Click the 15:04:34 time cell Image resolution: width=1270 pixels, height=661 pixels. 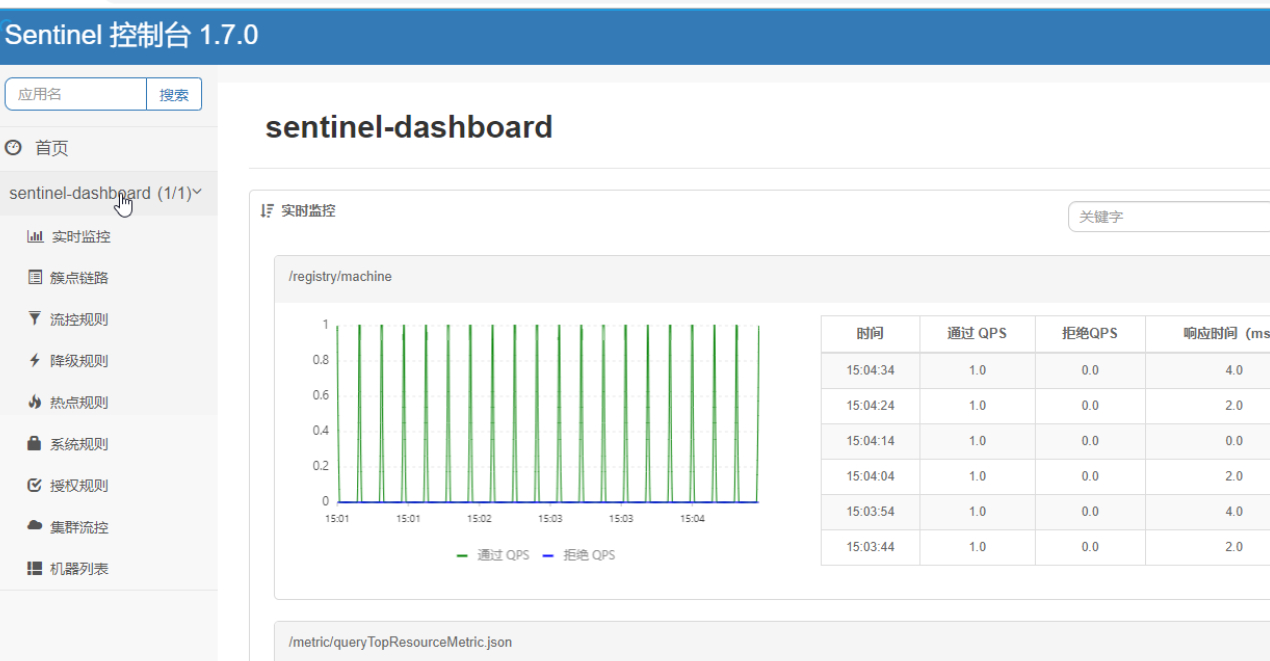click(x=870, y=370)
